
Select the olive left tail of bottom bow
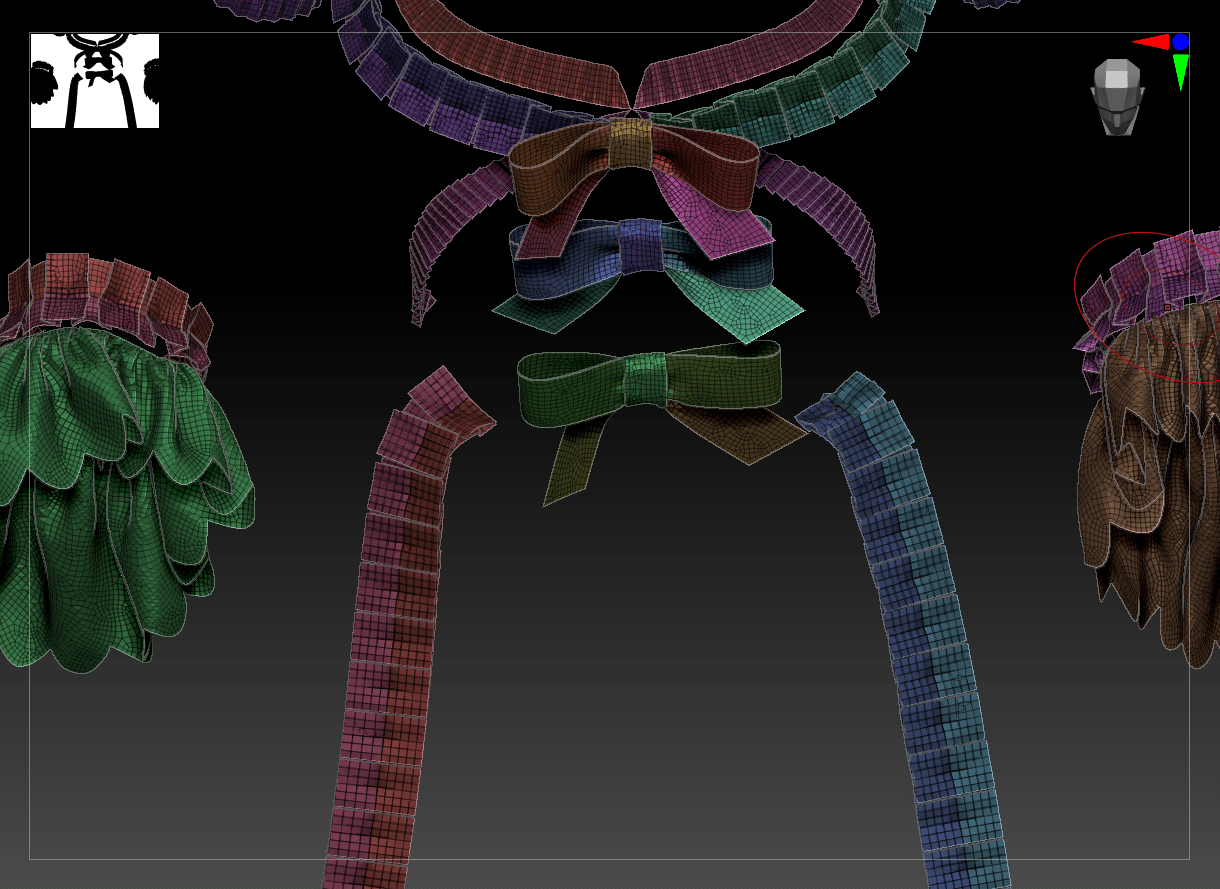pos(575,455)
